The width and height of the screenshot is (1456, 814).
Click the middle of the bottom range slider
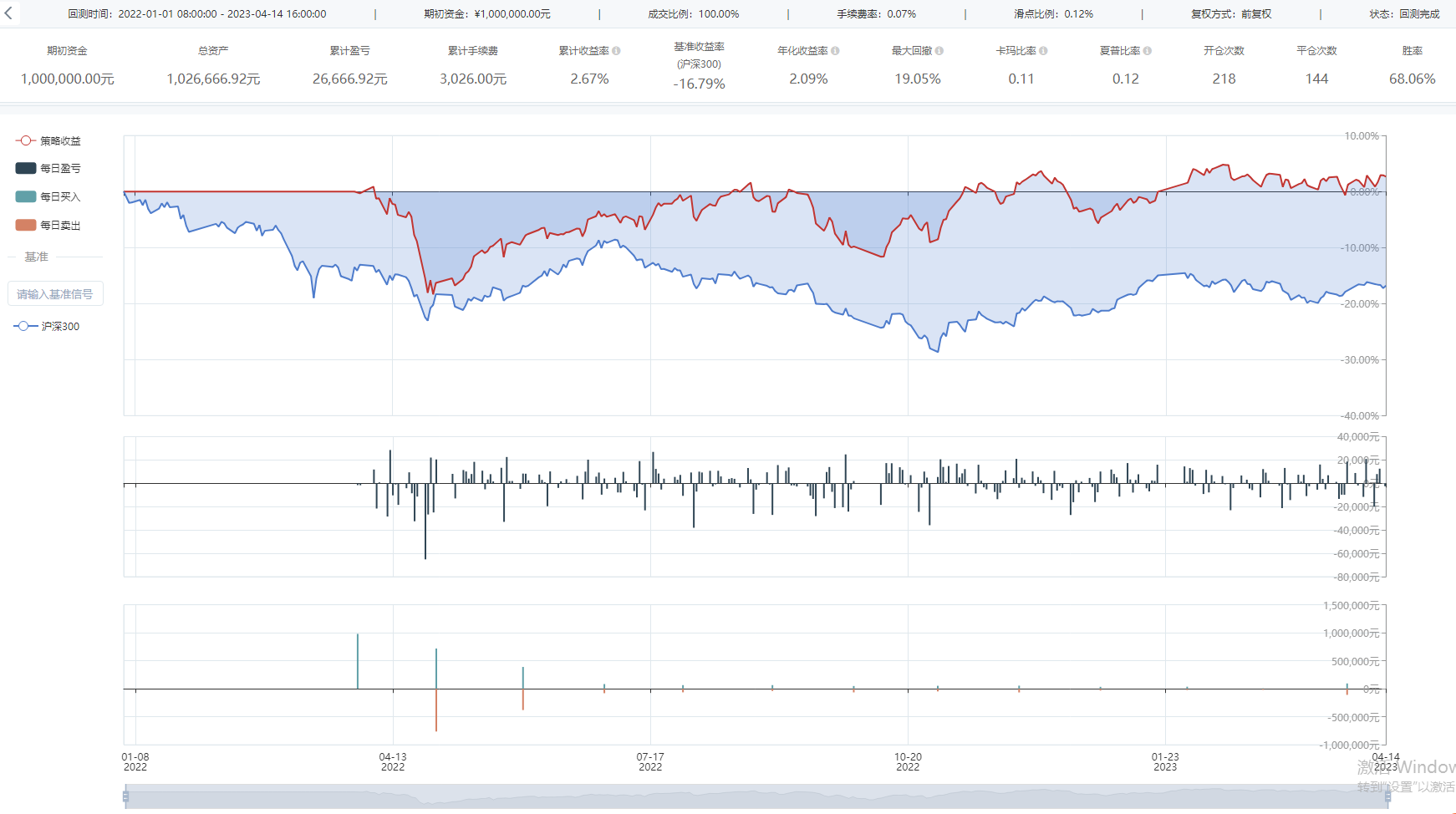point(756,796)
